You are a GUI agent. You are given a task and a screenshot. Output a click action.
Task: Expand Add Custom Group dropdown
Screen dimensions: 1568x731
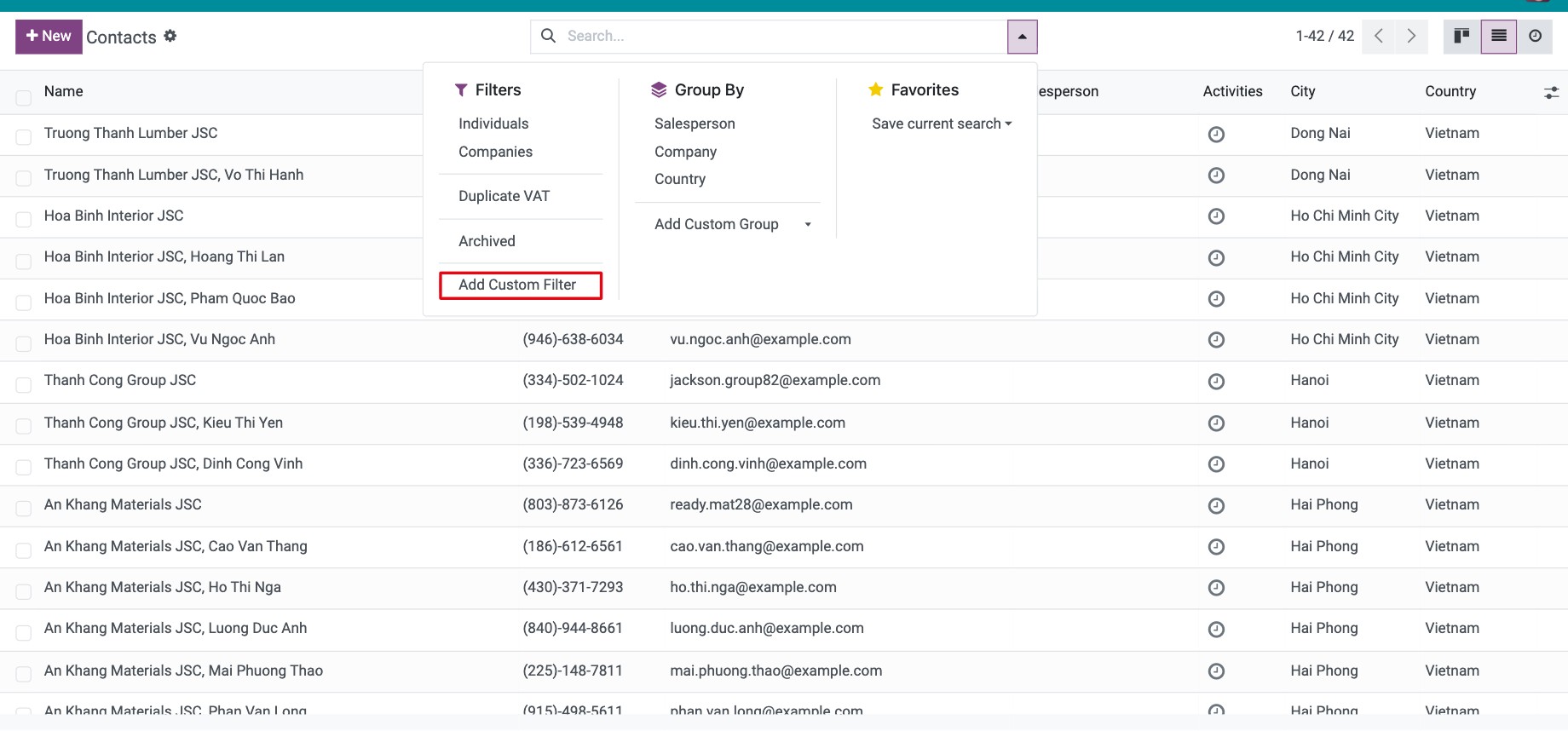tap(733, 224)
